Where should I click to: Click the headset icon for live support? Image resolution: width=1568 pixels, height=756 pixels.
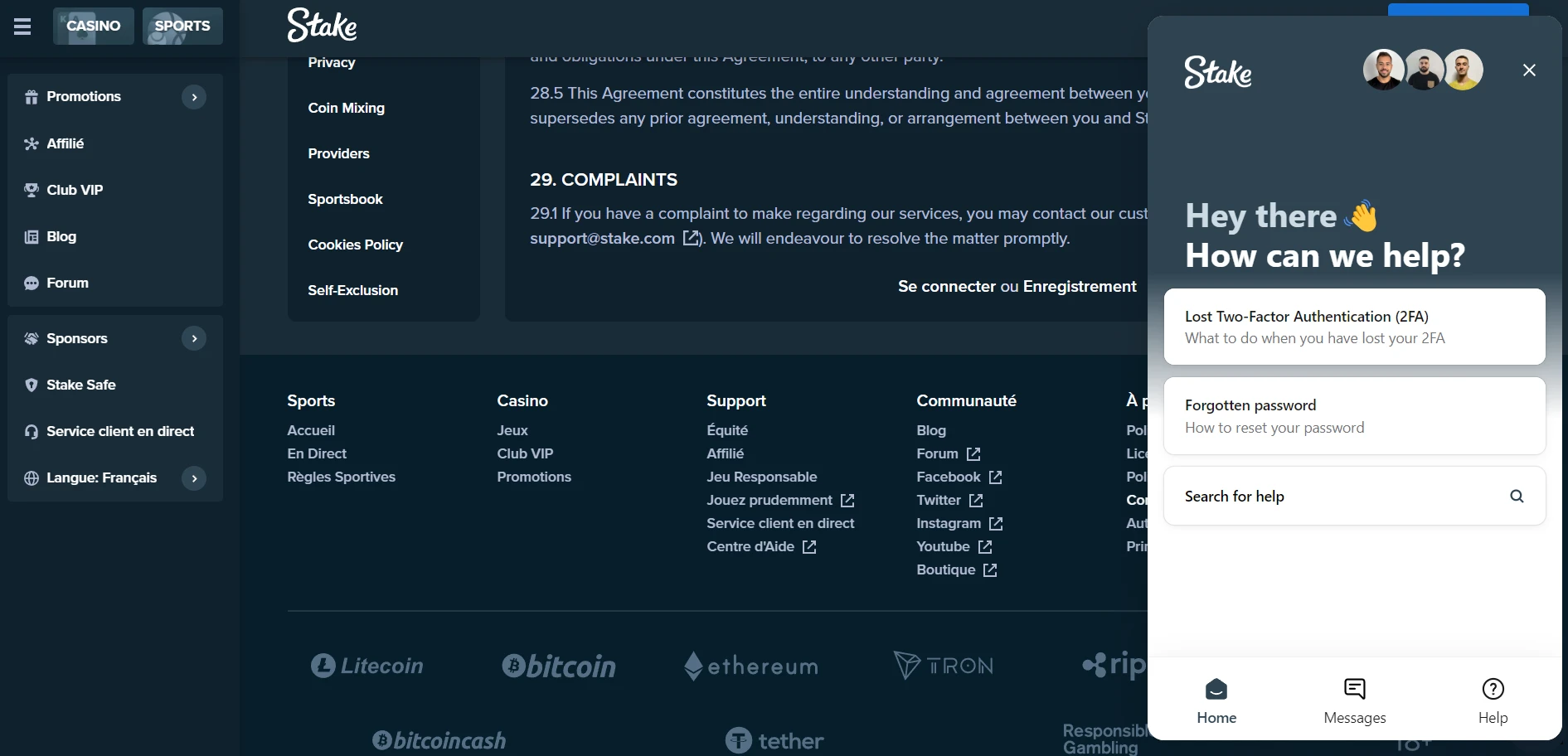32,431
